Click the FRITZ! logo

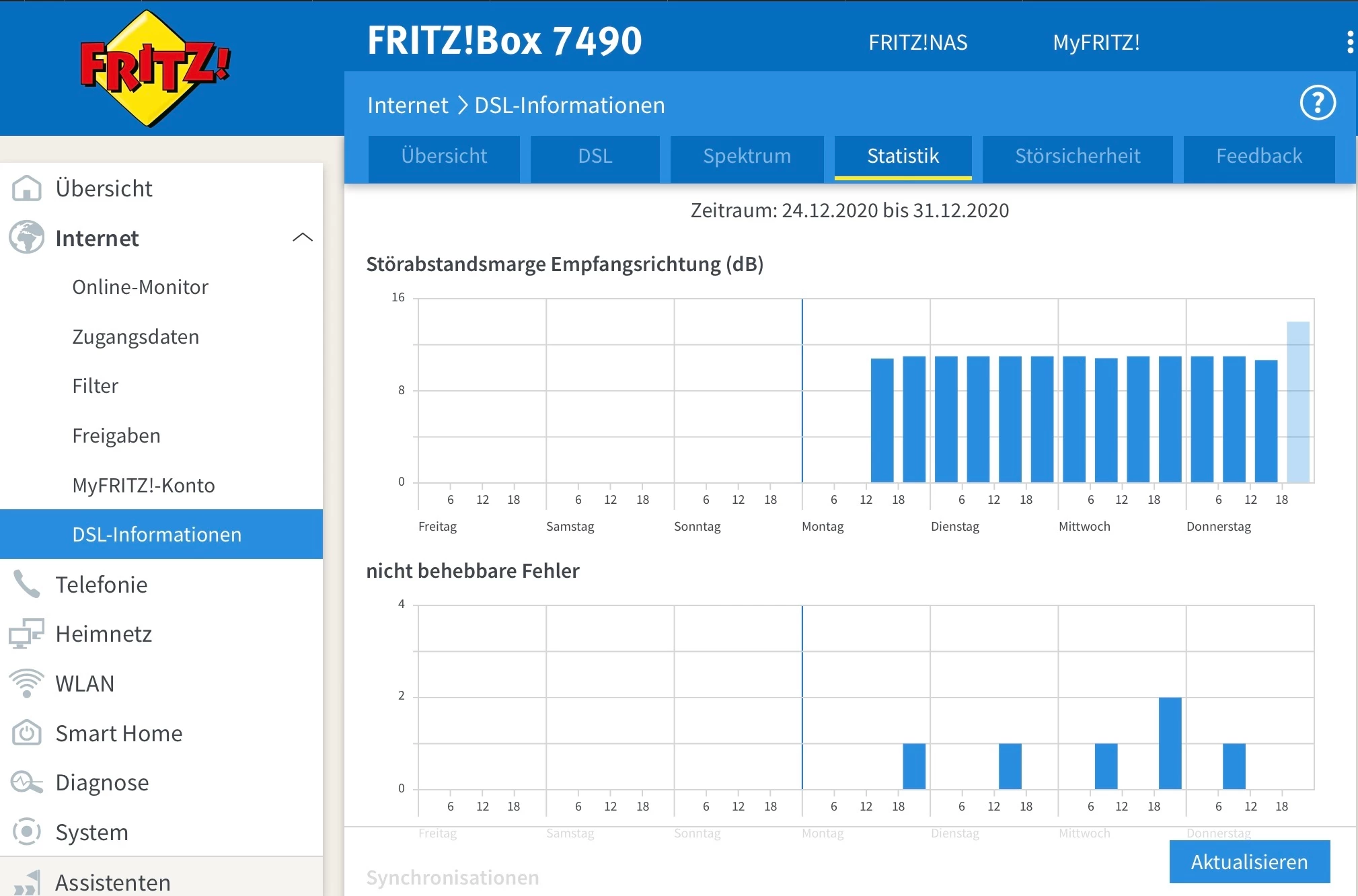click(155, 67)
